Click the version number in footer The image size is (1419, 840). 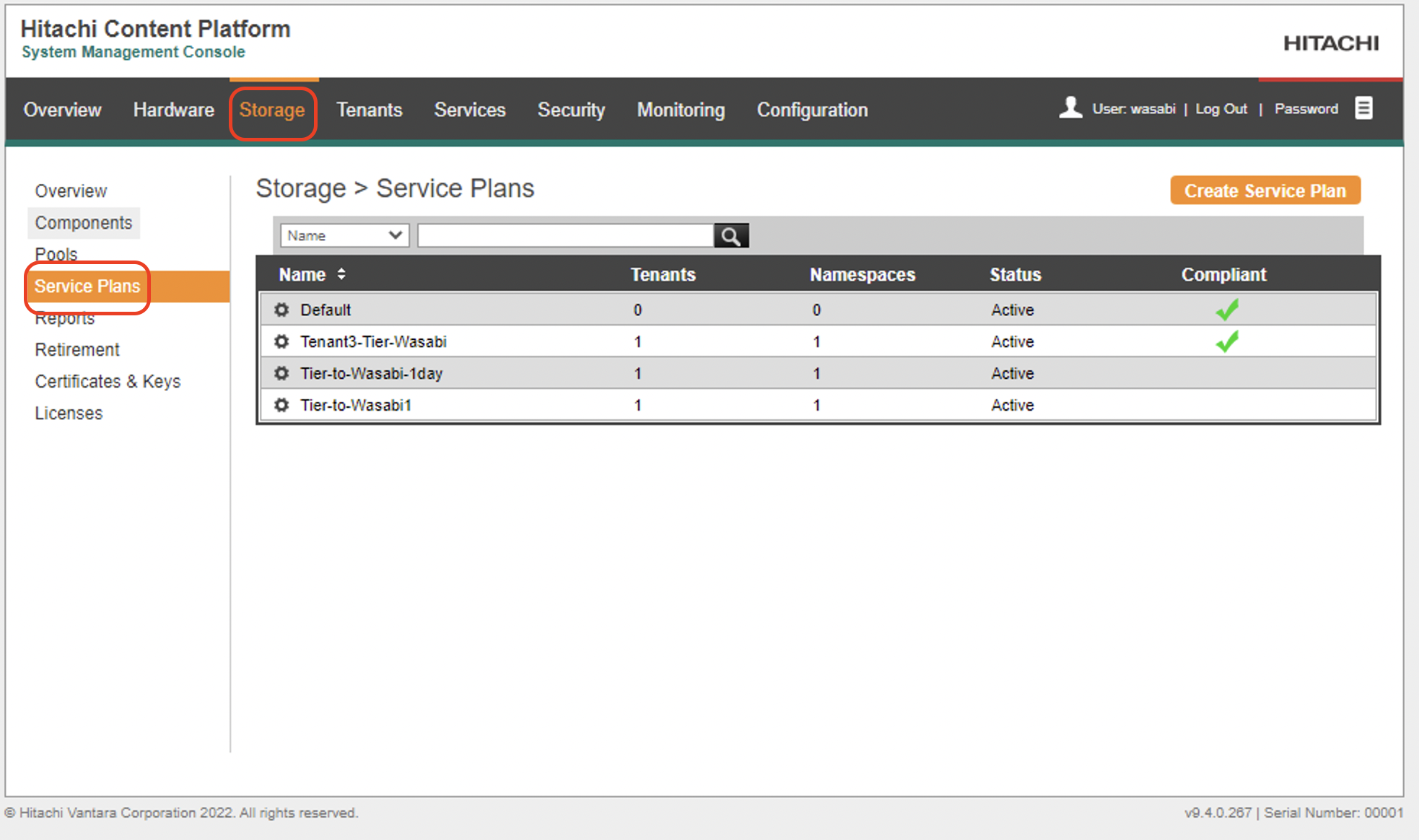pyautogui.click(x=1218, y=813)
